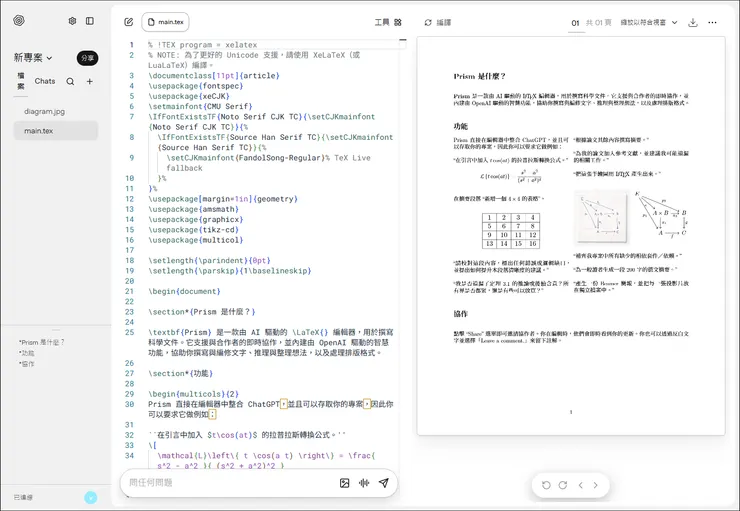Viewport: 740px width, 511px height.
Task: Open the more options ellipsis menu
Action: pyautogui.click(x=713, y=22)
